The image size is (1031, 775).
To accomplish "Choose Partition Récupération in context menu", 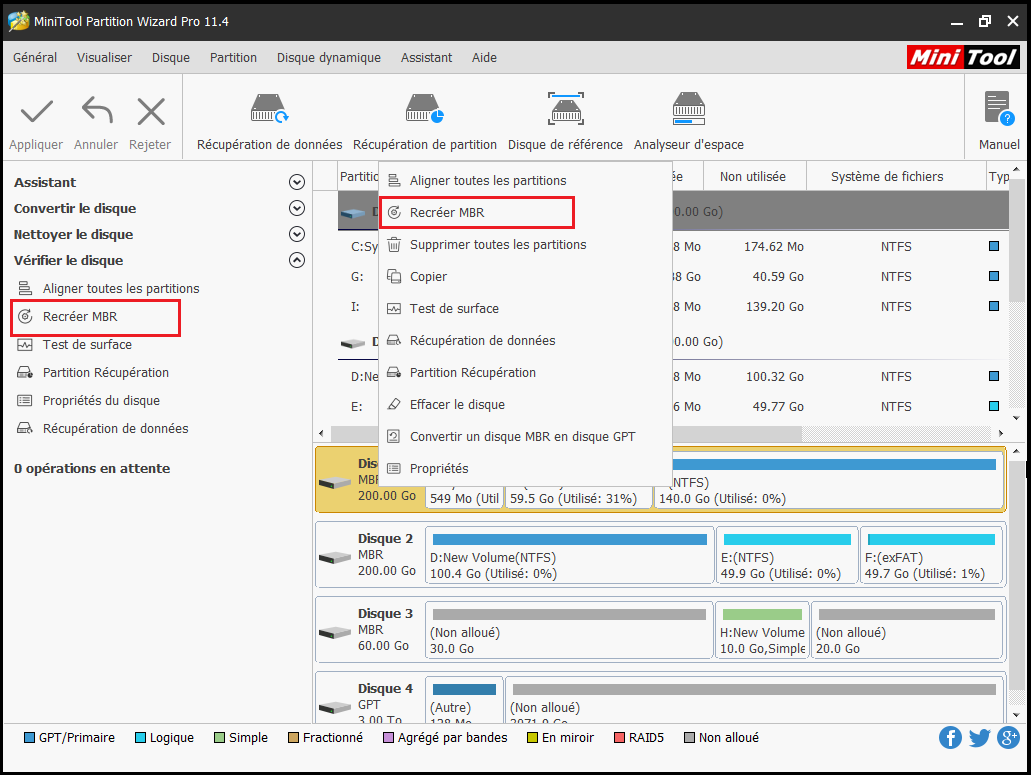I will coord(525,373).
